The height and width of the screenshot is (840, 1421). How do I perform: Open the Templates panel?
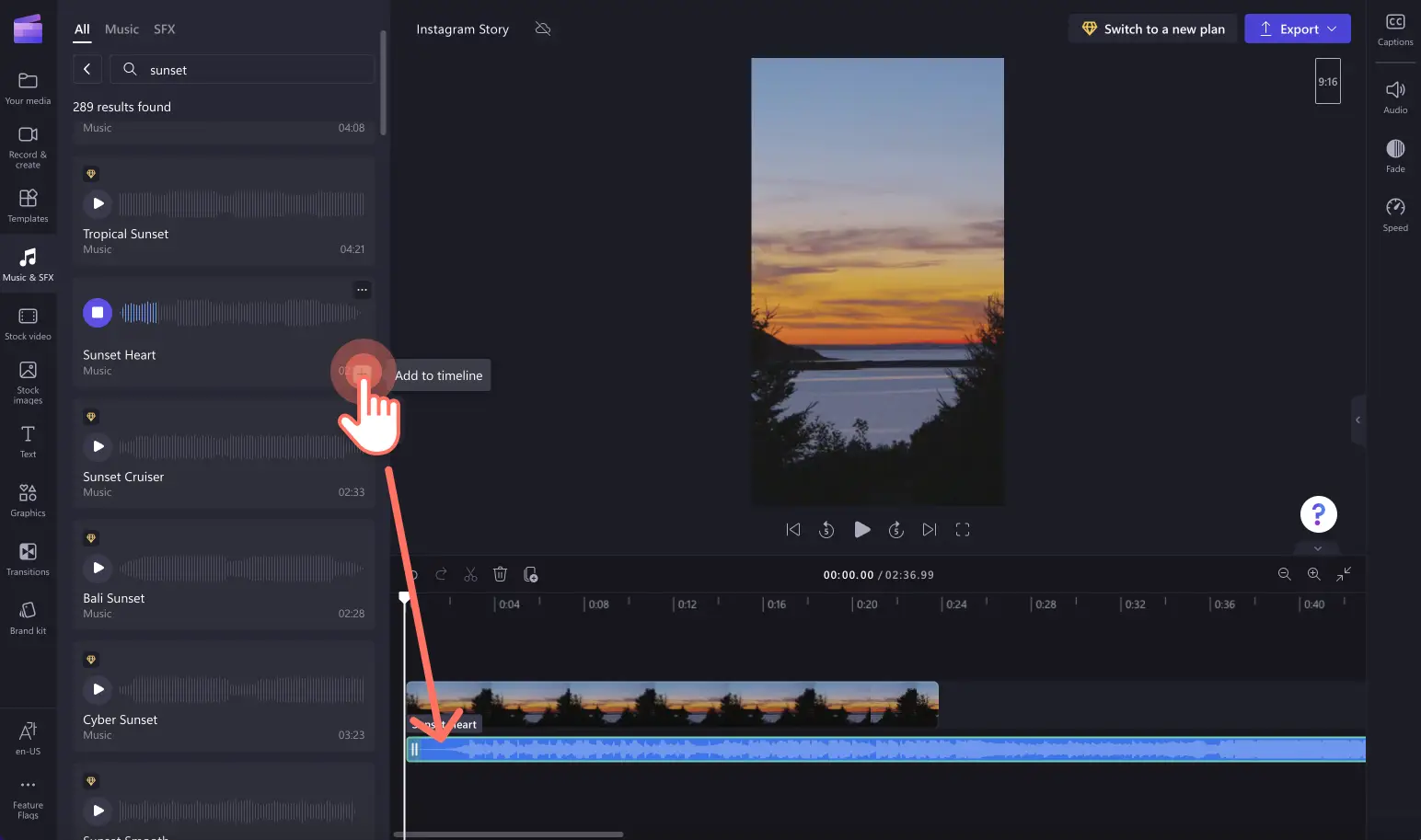tap(28, 206)
